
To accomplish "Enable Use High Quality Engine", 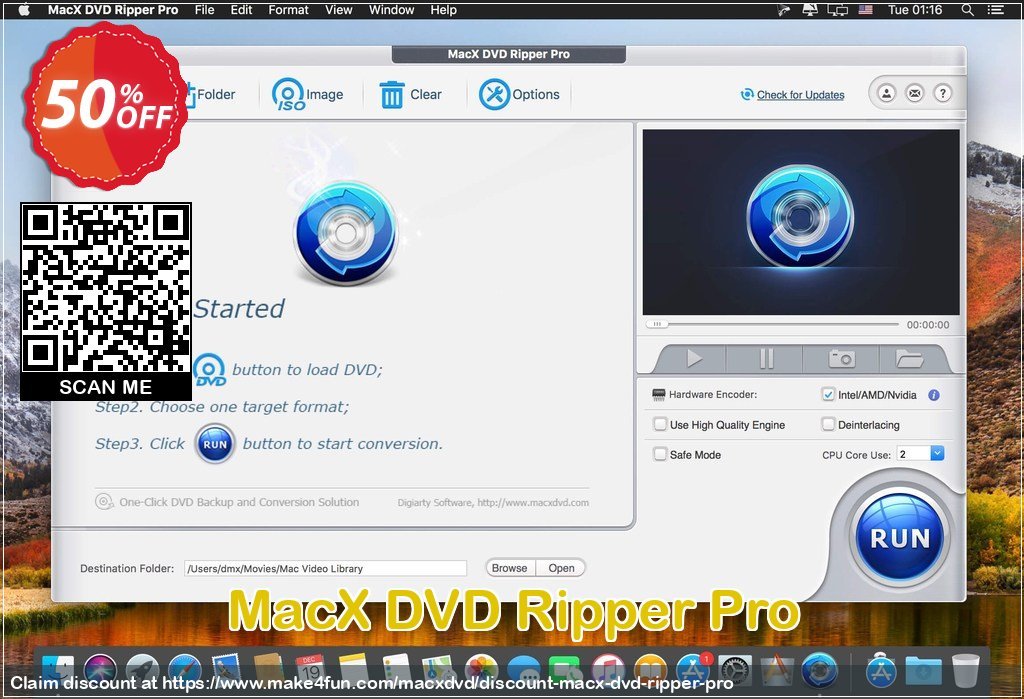I will 660,425.
